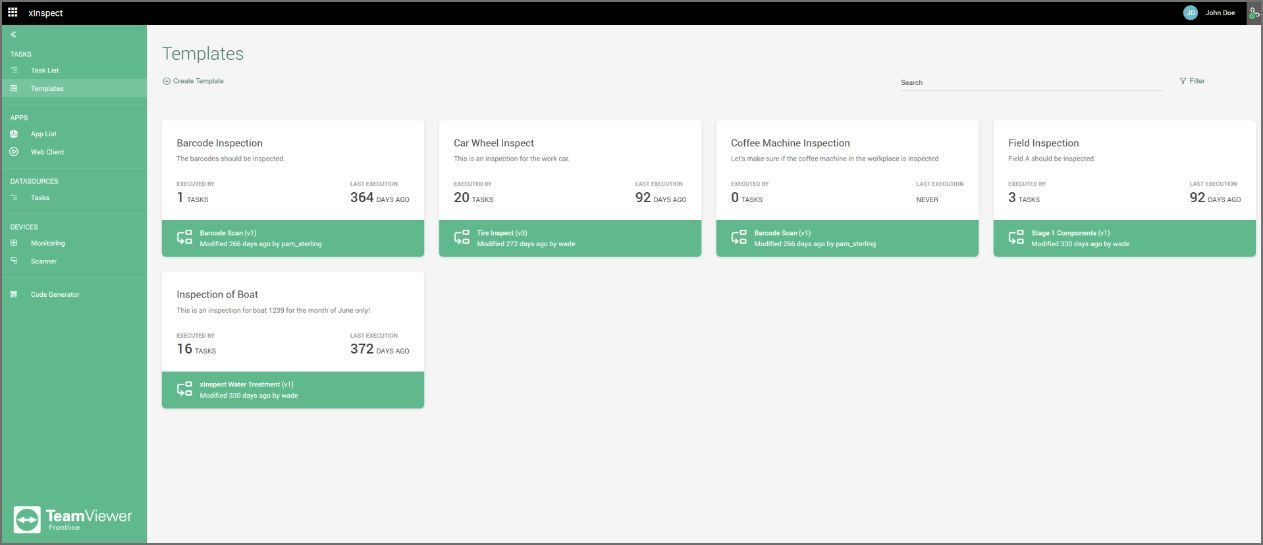Click workflow icon on Coffee Machine Inspection
Viewport: 1263px width, 545px height.
tap(738, 238)
